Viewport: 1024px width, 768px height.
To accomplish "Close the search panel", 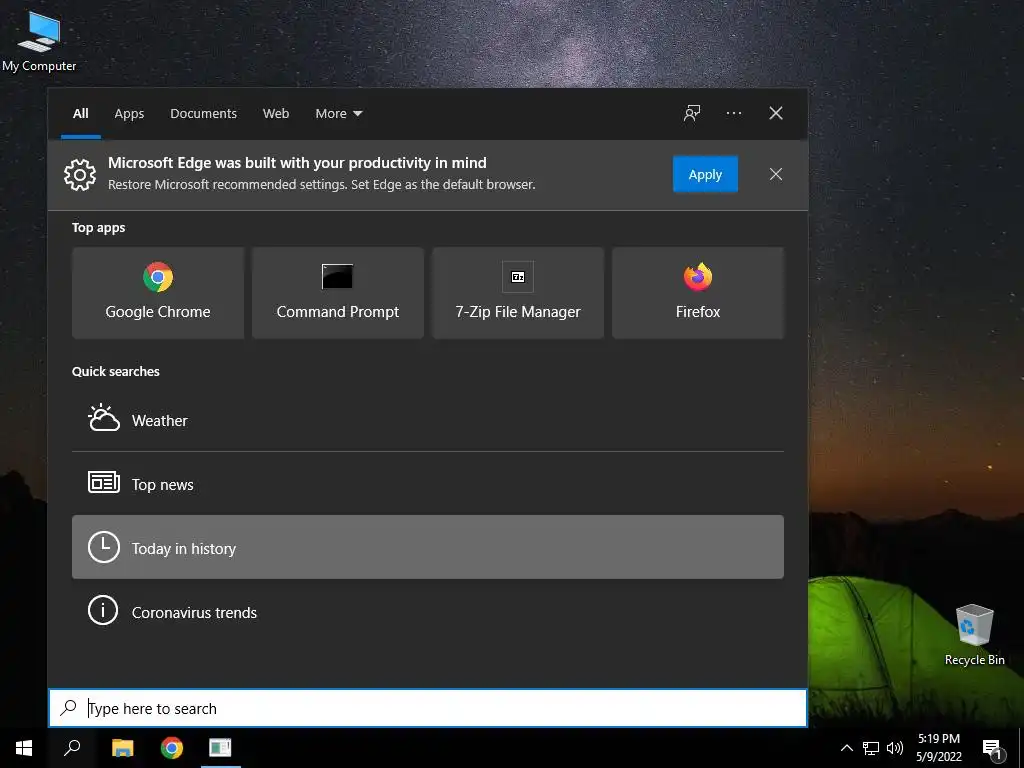I will [x=776, y=113].
